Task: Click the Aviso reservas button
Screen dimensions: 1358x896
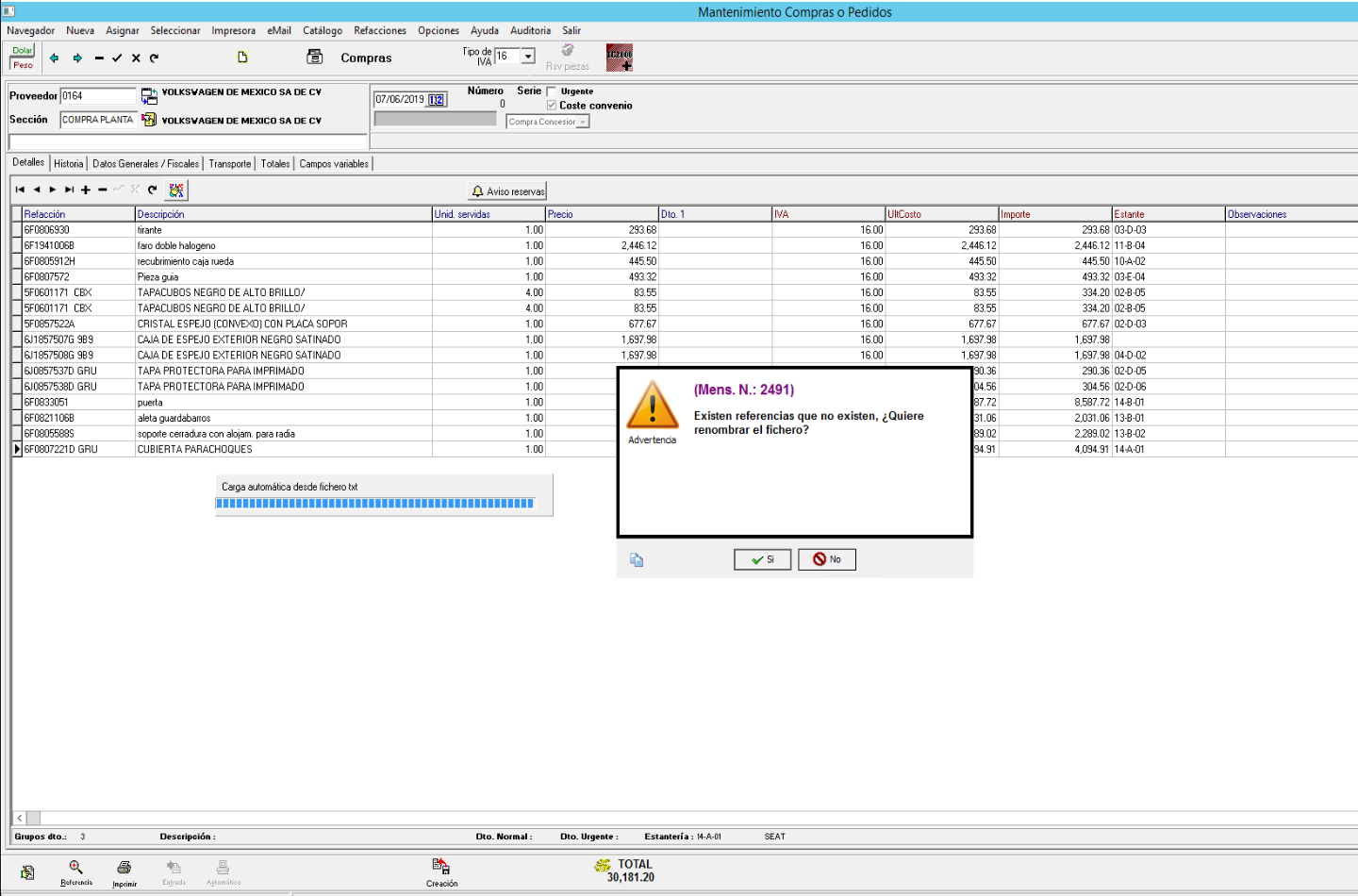Action: coord(508,191)
